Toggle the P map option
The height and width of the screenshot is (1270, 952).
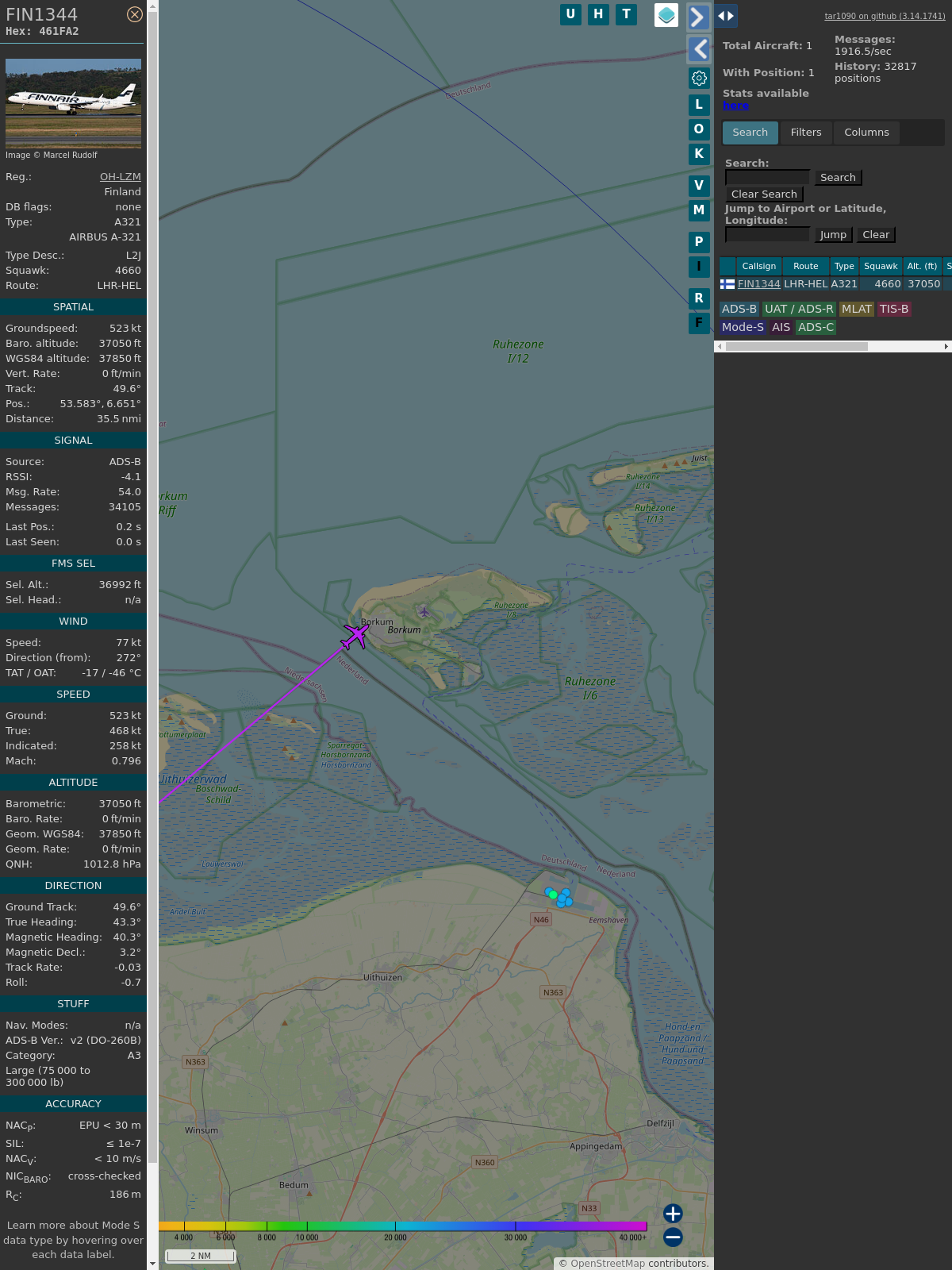(x=699, y=242)
